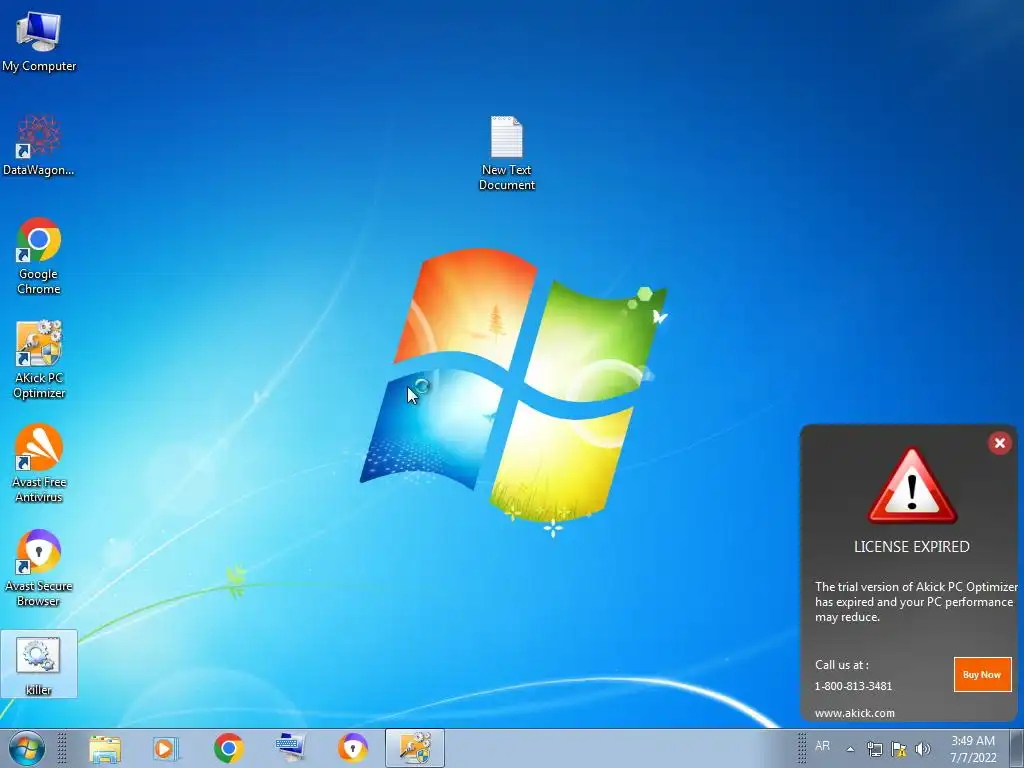Select the Google Chrome desktop shortcut
This screenshot has width=1024, height=768.
(39, 256)
